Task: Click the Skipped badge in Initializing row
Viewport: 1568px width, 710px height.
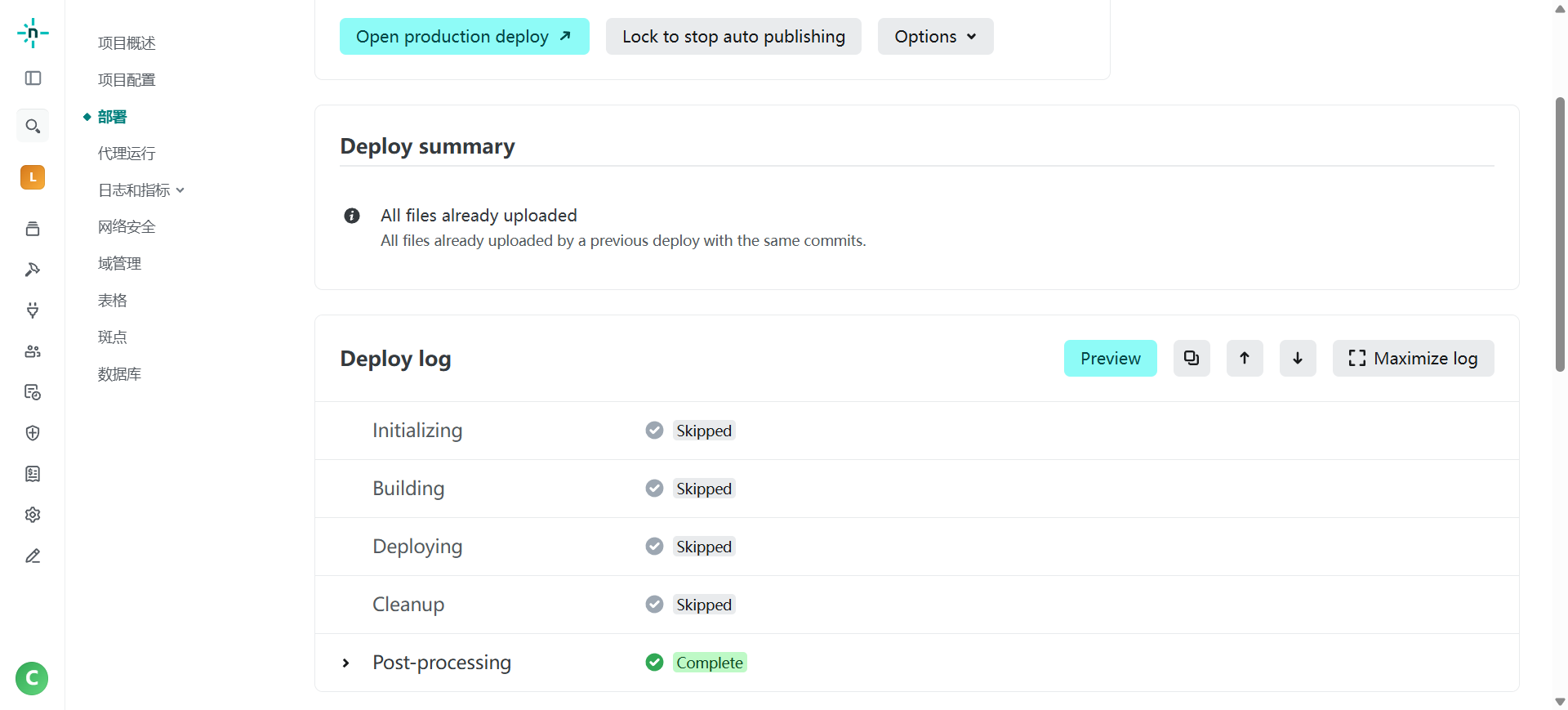Action: (704, 431)
